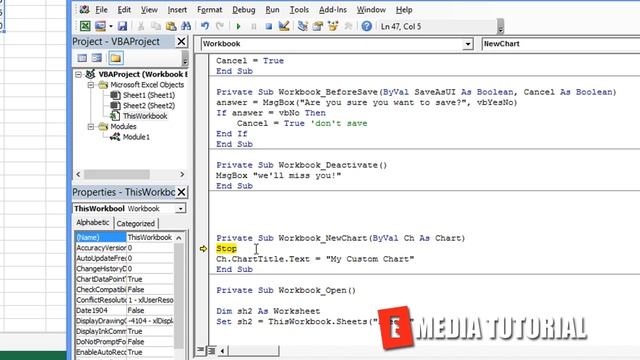Click code window horizontal scroll left arrow
The height and width of the screenshot is (360, 640).
click(x=222, y=351)
